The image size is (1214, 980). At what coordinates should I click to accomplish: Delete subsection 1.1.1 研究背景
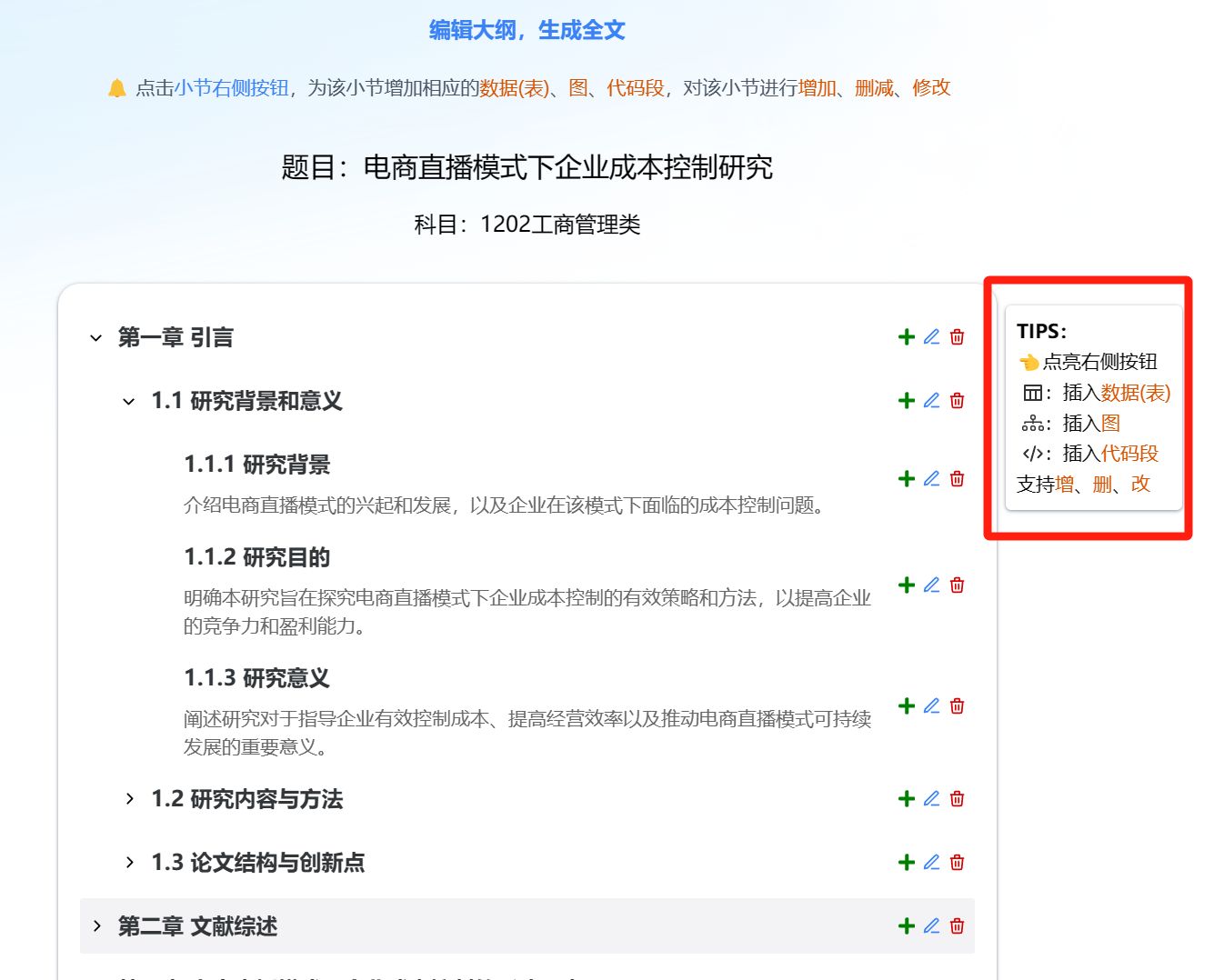click(x=957, y=479)
